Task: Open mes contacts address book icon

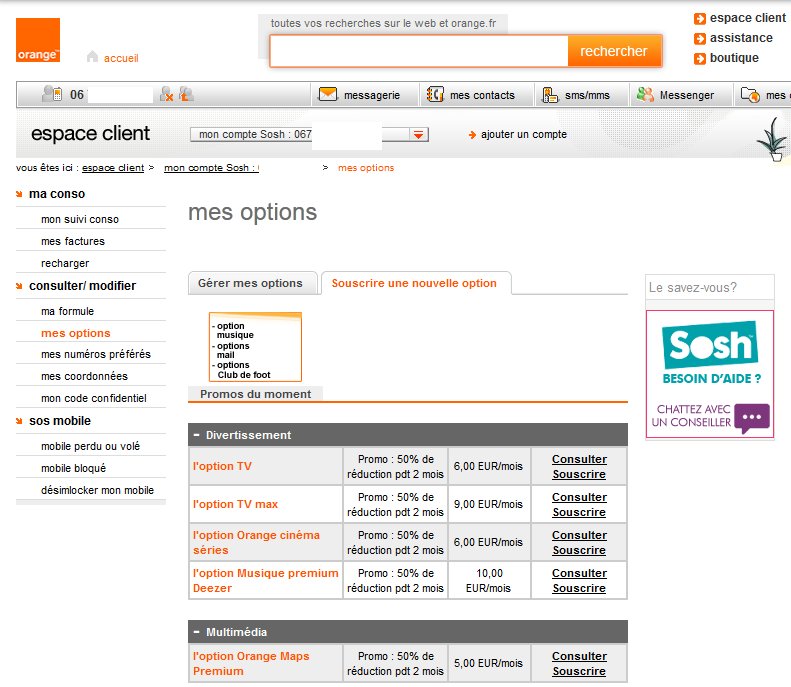Action: coord(436,95)
